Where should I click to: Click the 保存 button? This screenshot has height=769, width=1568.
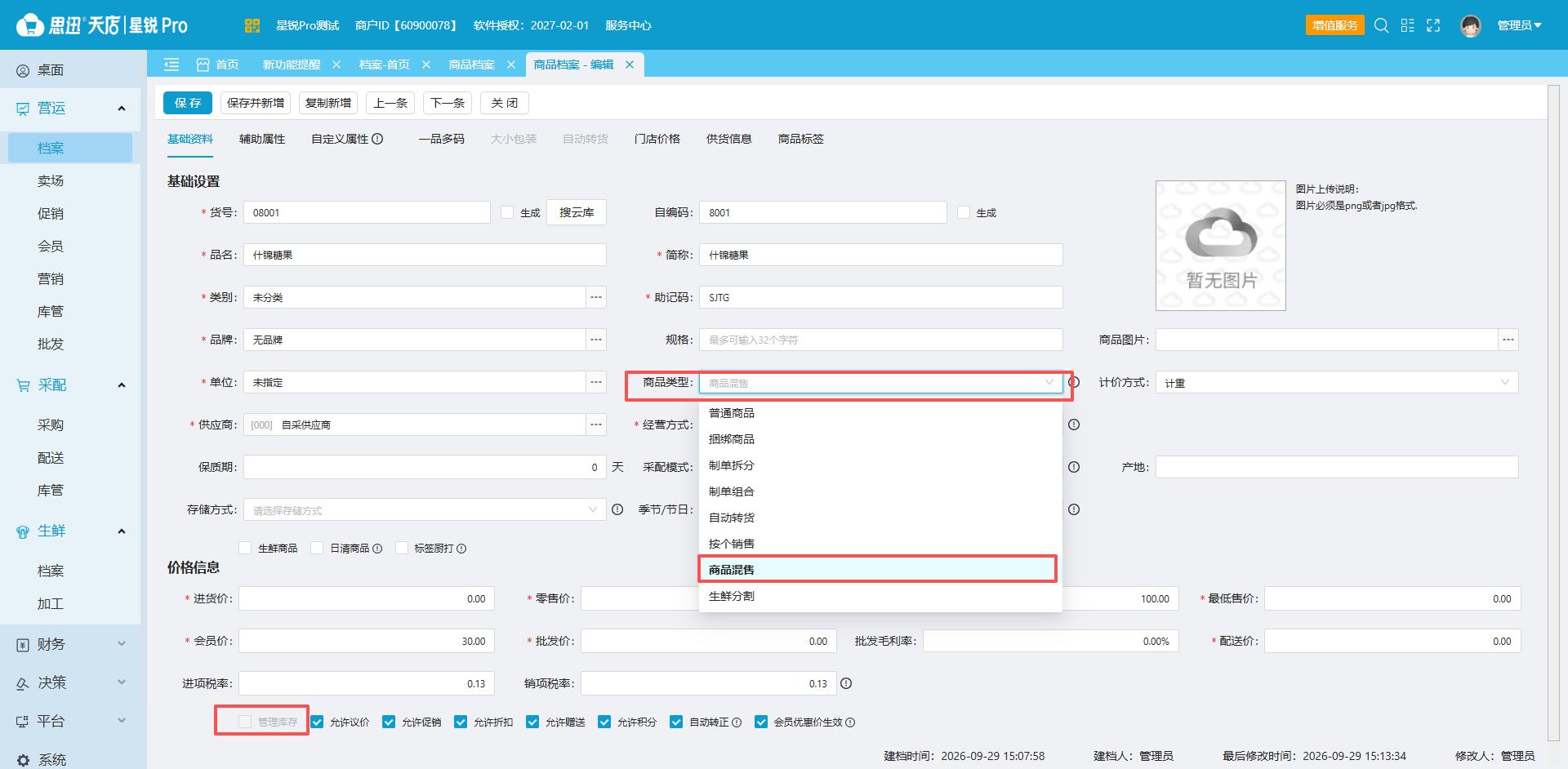pos(188,103)
